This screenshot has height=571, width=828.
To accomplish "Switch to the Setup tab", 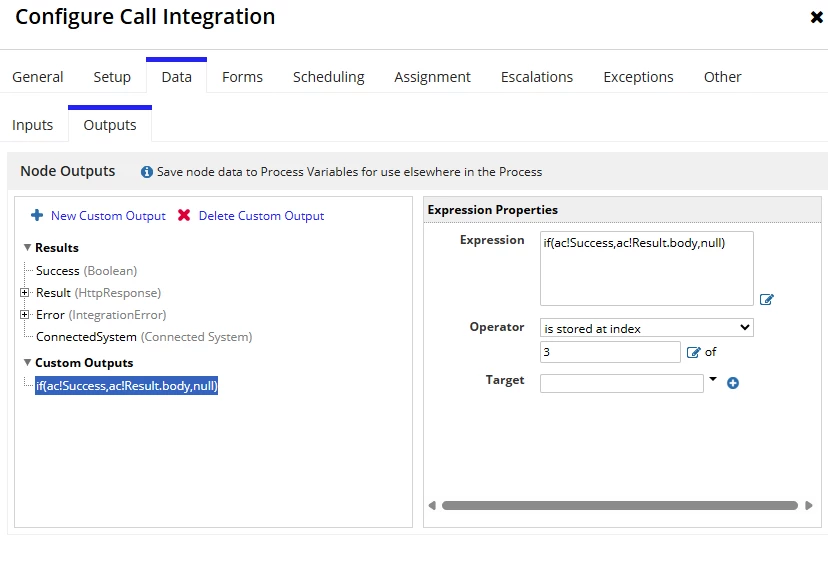I will [x=112, y=77].
